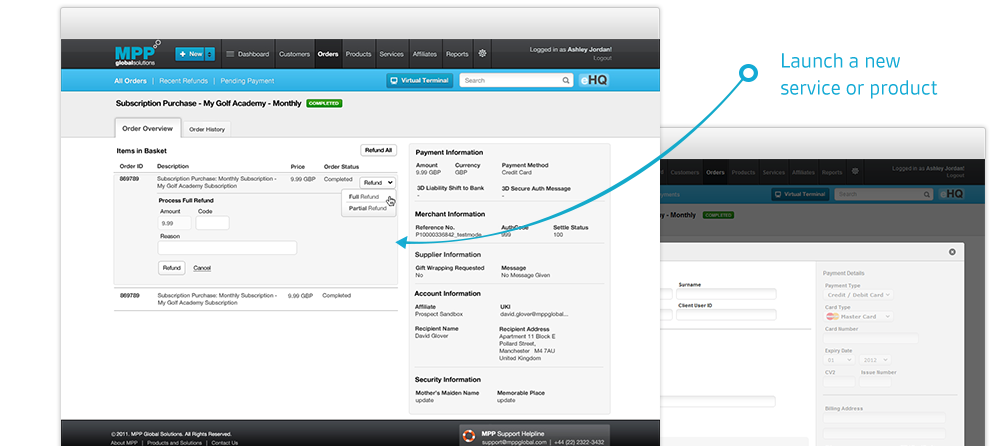The width and height of the screenshot is (1002, 446).
Task: Open settings via the gear icon
Action: click(x=482, y=54)
